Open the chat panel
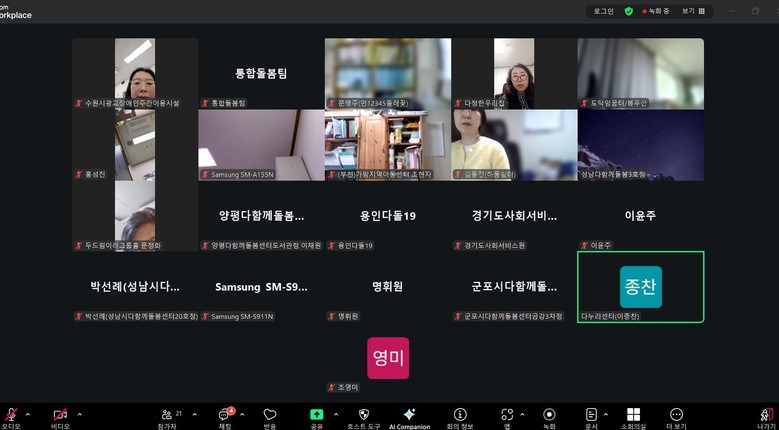The image size is (779, 430). point(225,415)
